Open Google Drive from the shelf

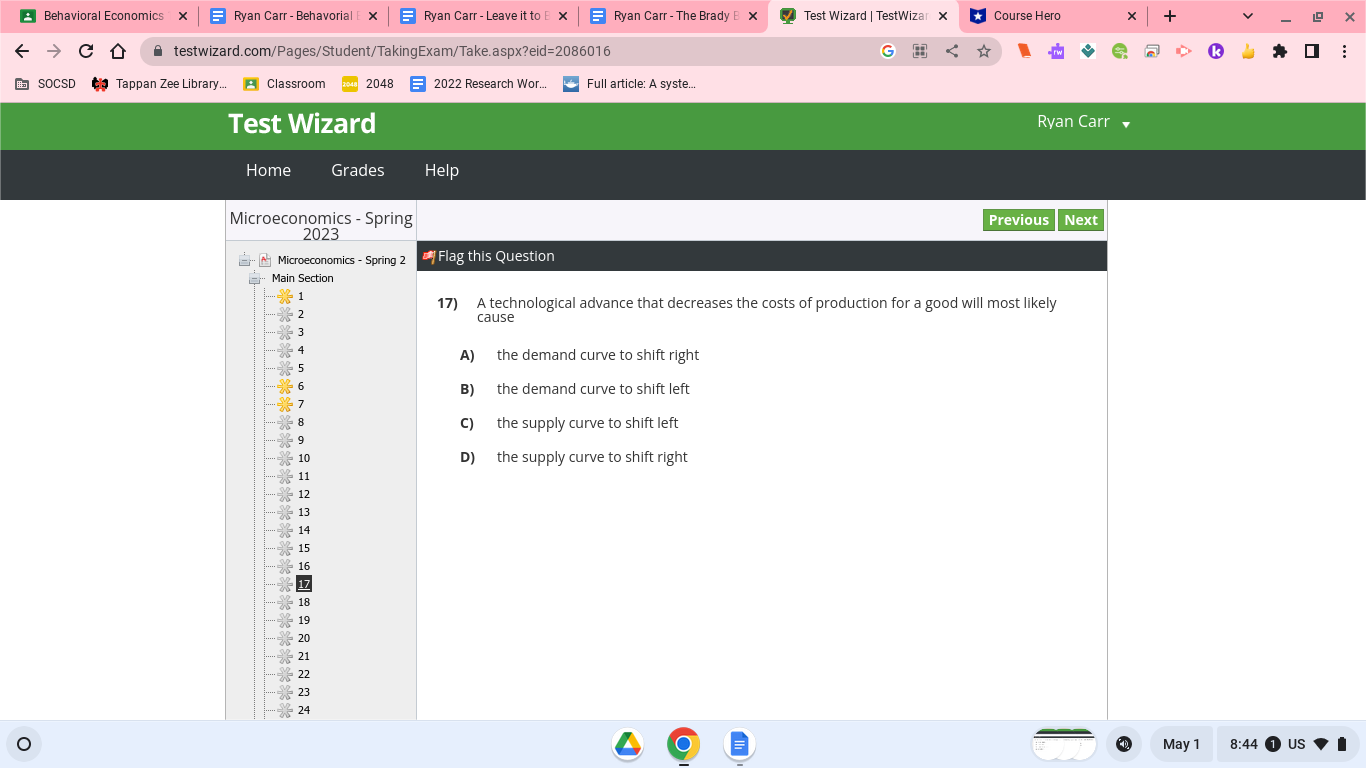point(627,744)
